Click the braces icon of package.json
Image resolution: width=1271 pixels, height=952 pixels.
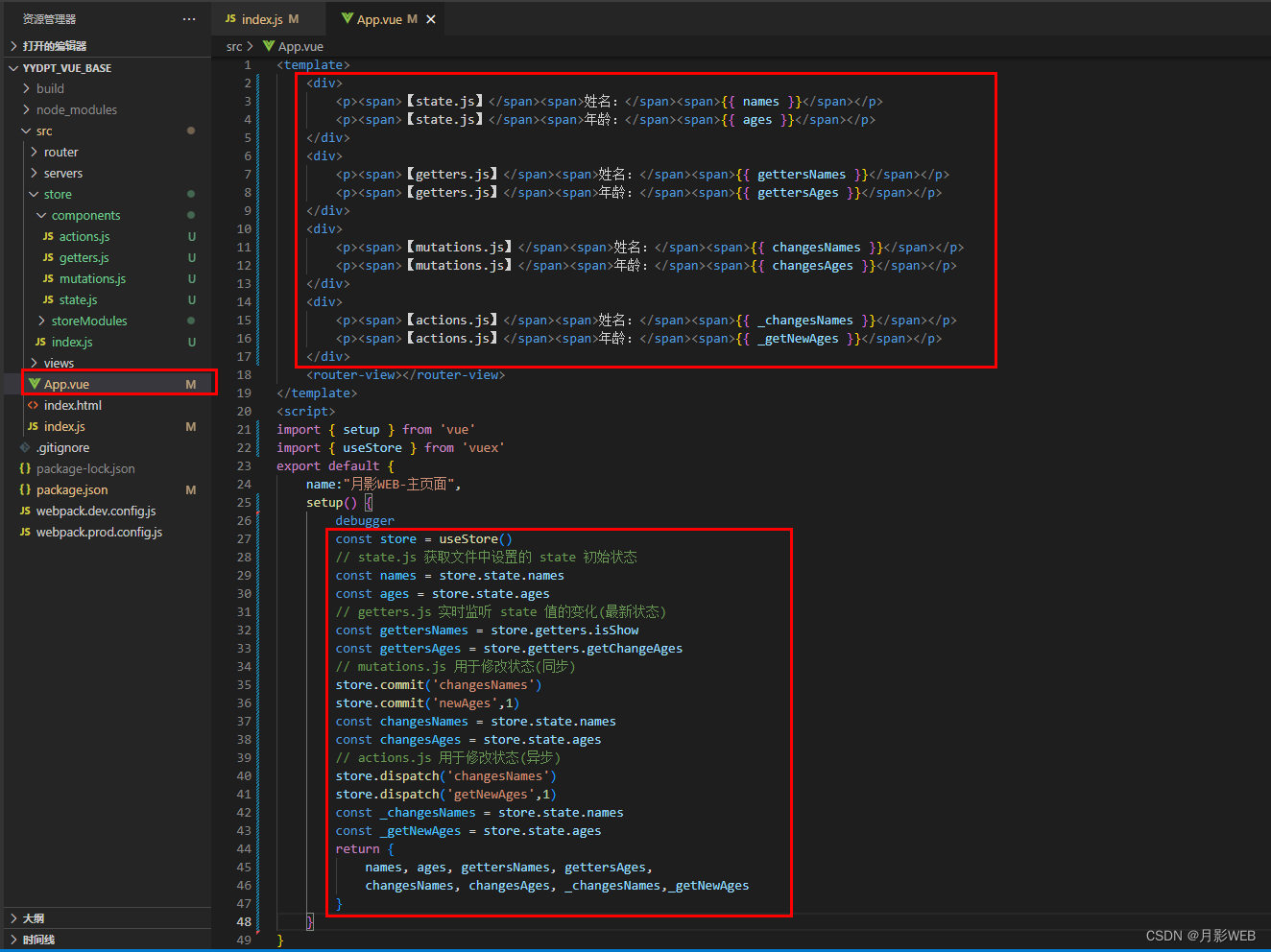(25, 490)
